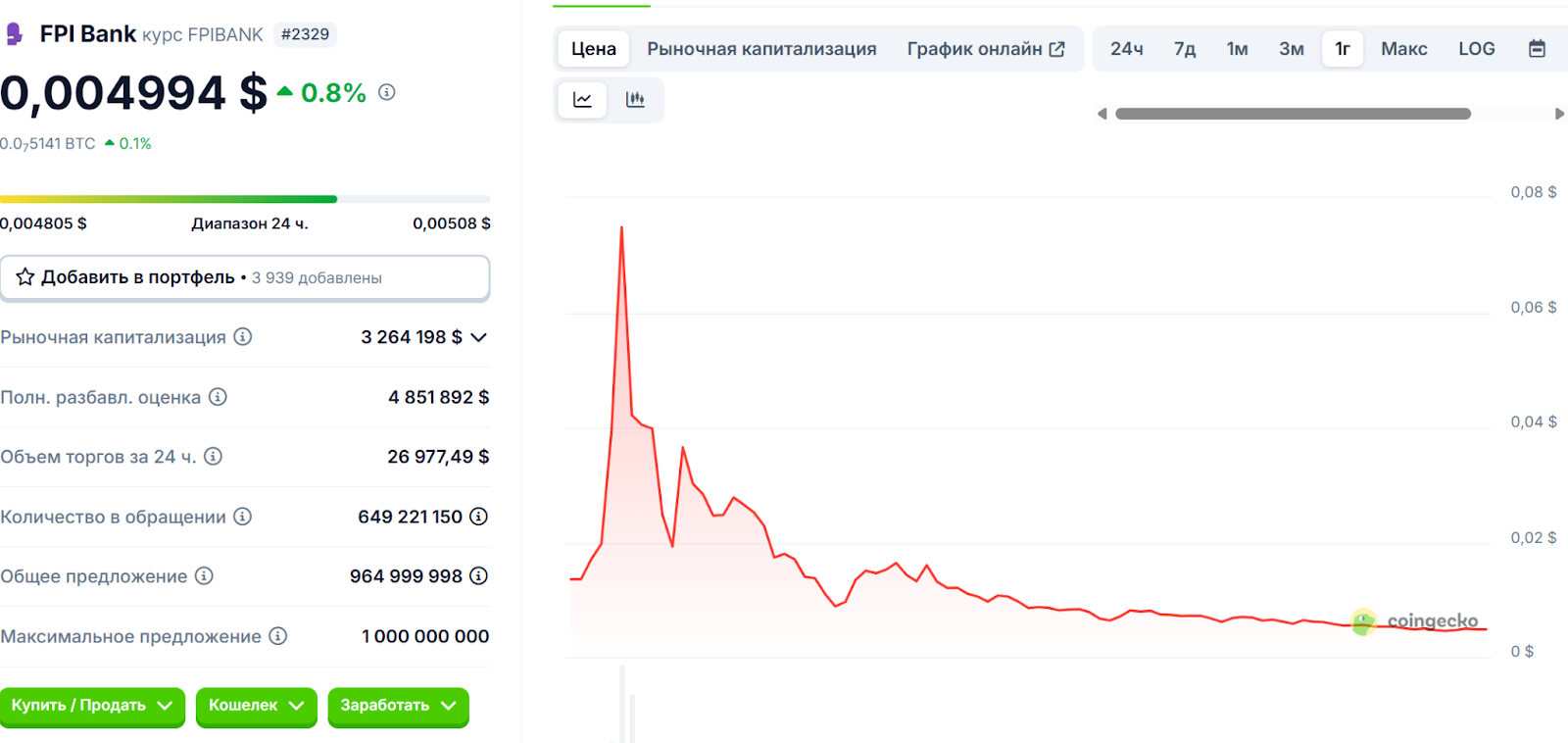Click info icon after 649 221 150 value
The height and width of the screenshot is (743, 1568).
478,517
